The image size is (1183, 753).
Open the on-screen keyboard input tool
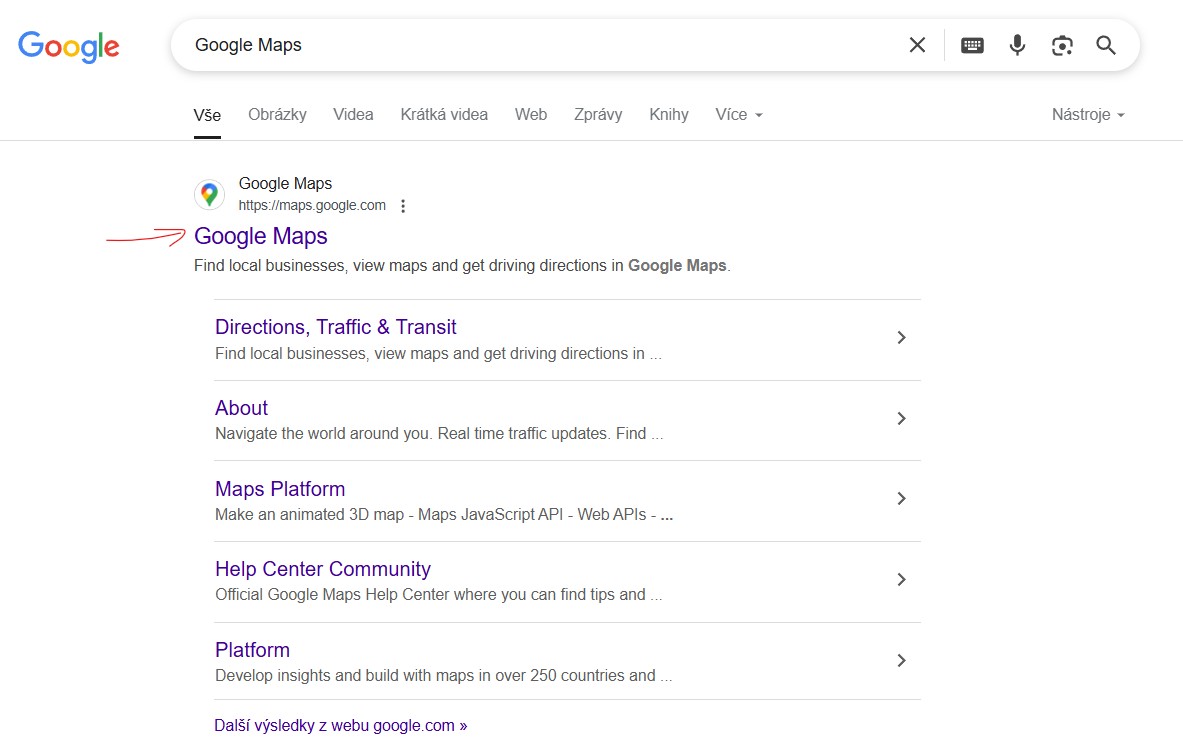coord(972,45)
